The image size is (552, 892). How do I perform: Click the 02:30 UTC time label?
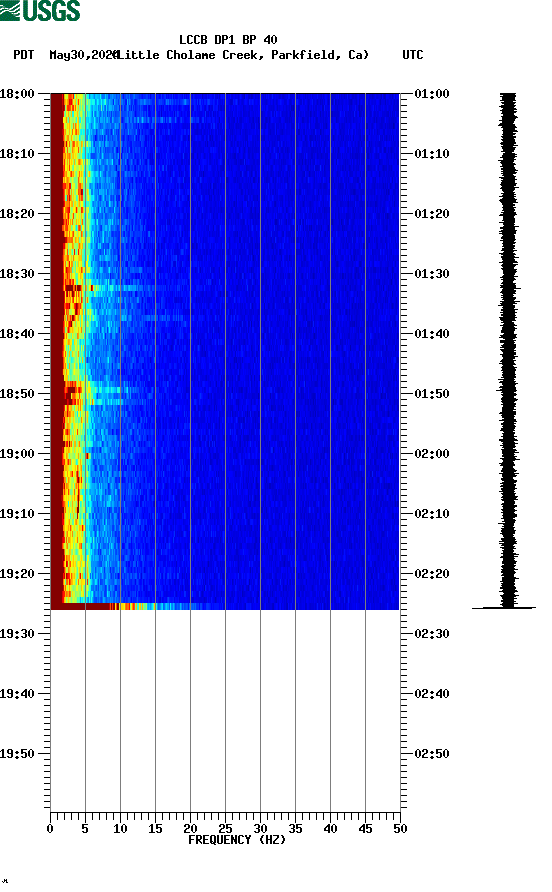[432, 634]
